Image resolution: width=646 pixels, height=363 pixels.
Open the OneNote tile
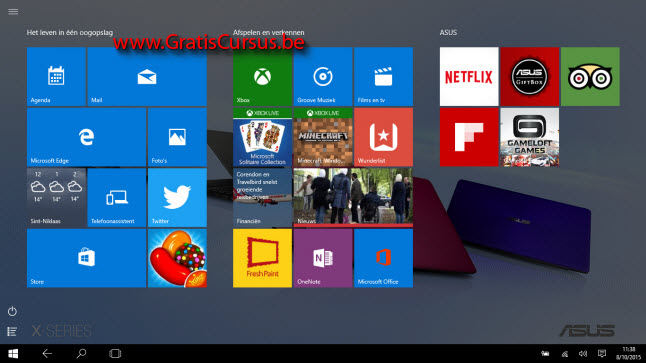323,258
